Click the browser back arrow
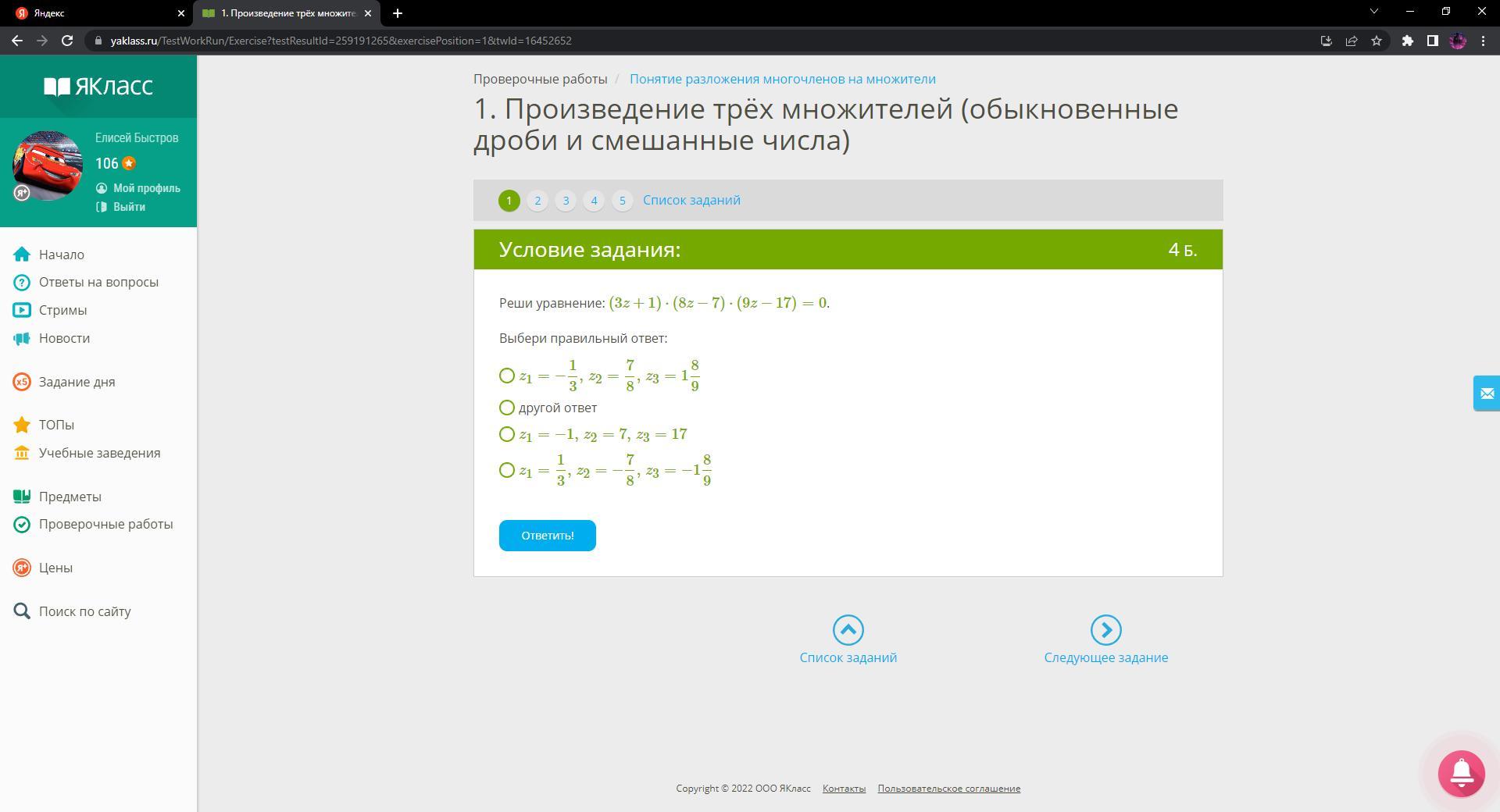Viewport: 1500px width, 812px height. [17, 41]
